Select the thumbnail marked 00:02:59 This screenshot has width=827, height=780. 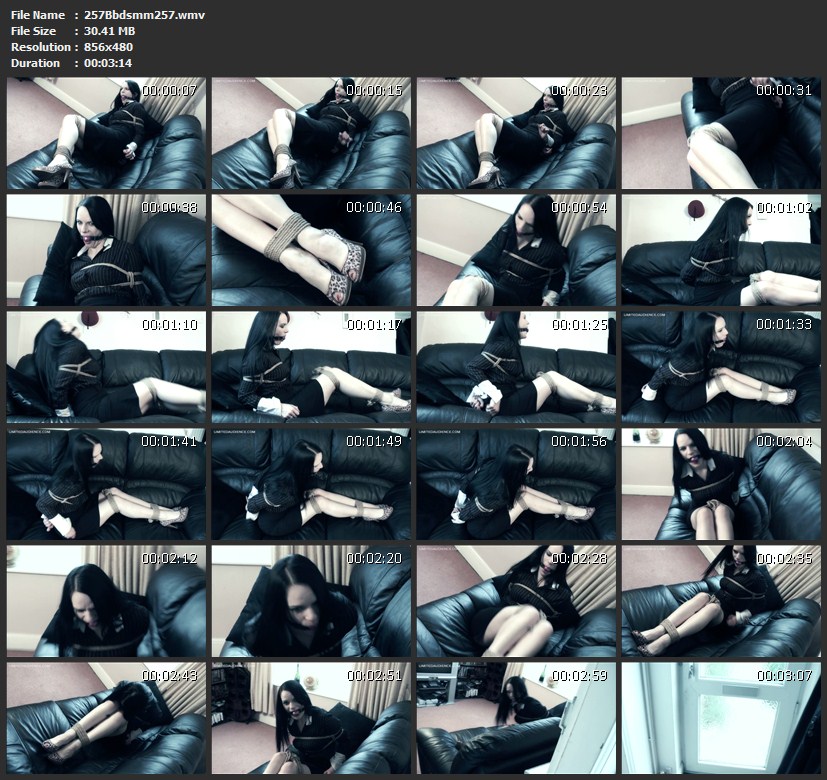516,718
